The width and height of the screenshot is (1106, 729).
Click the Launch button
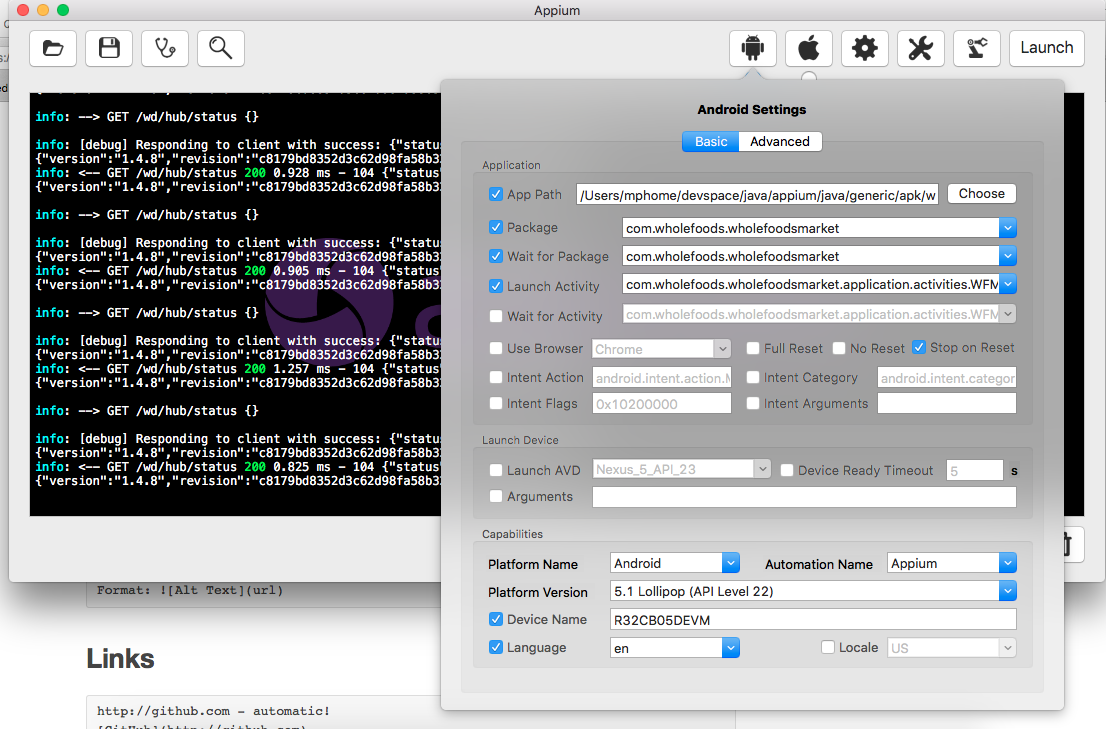[1047, 49]
